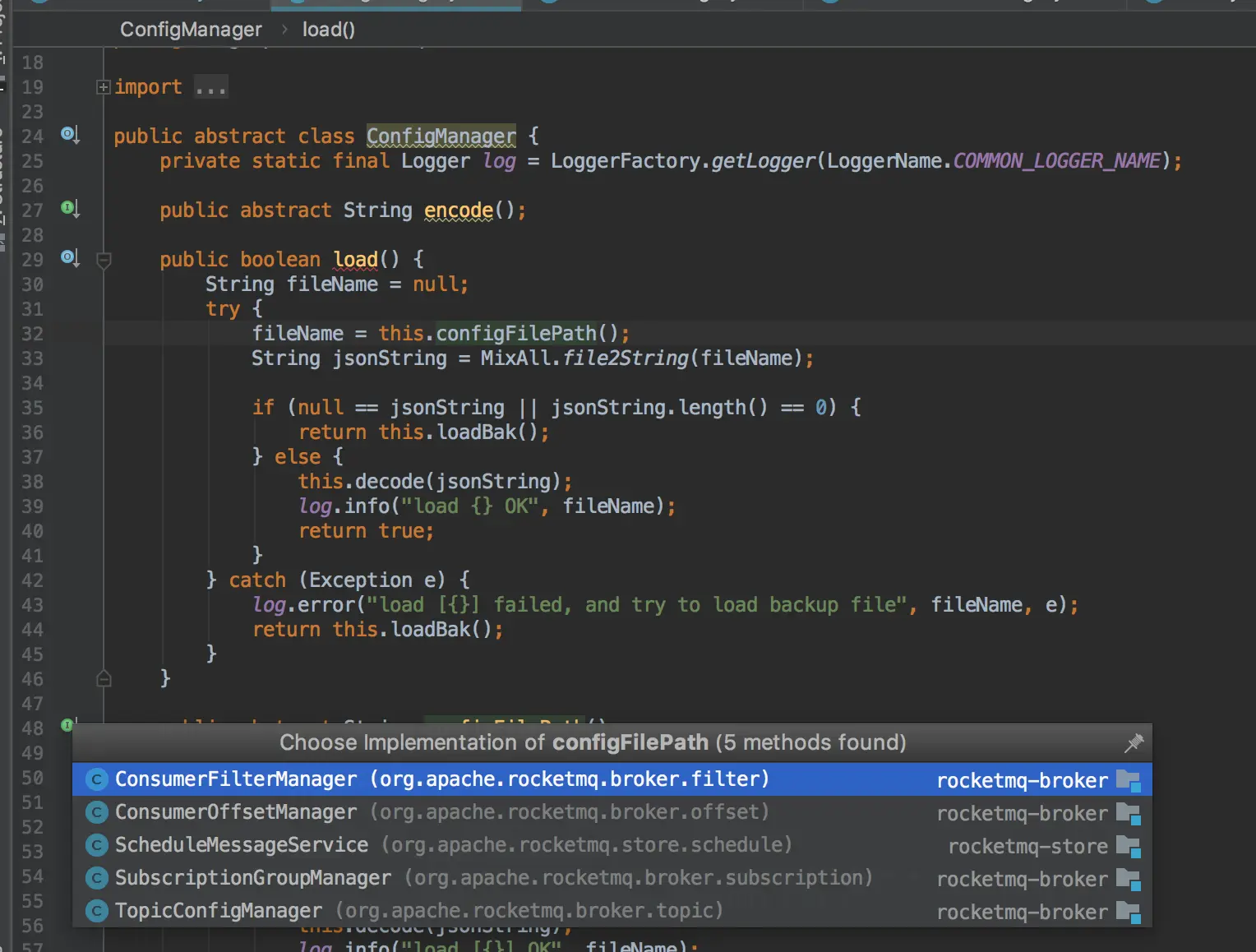Click module folder icon in ConsumerOffsetManager row
Image resolution: width=1256 pixels, height=952 pixels.
[x=1129, y=814]
